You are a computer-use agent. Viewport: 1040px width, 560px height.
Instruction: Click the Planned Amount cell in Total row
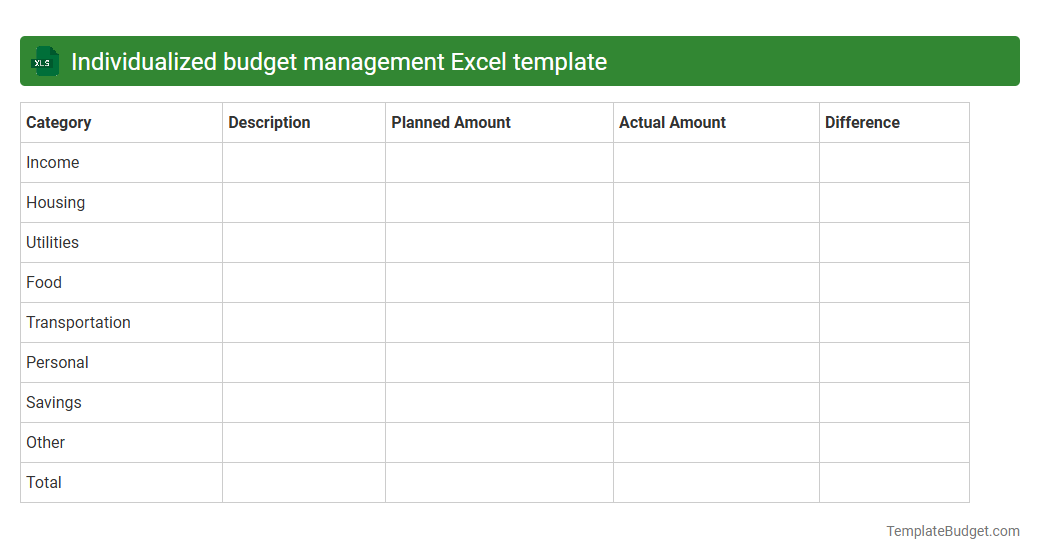pos(499,482)
